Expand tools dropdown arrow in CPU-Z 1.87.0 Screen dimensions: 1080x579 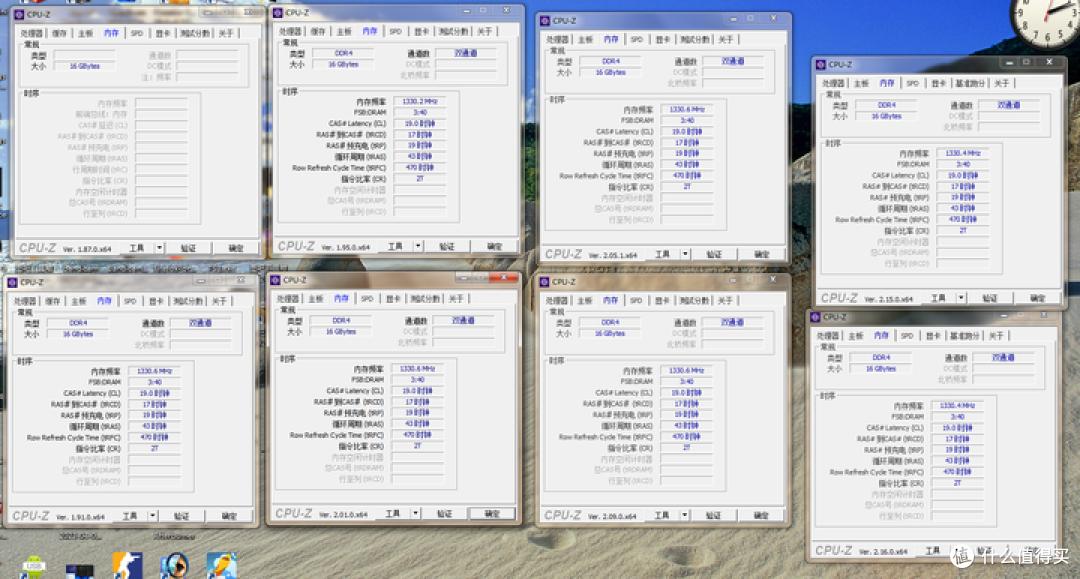[x=159, y=248]
